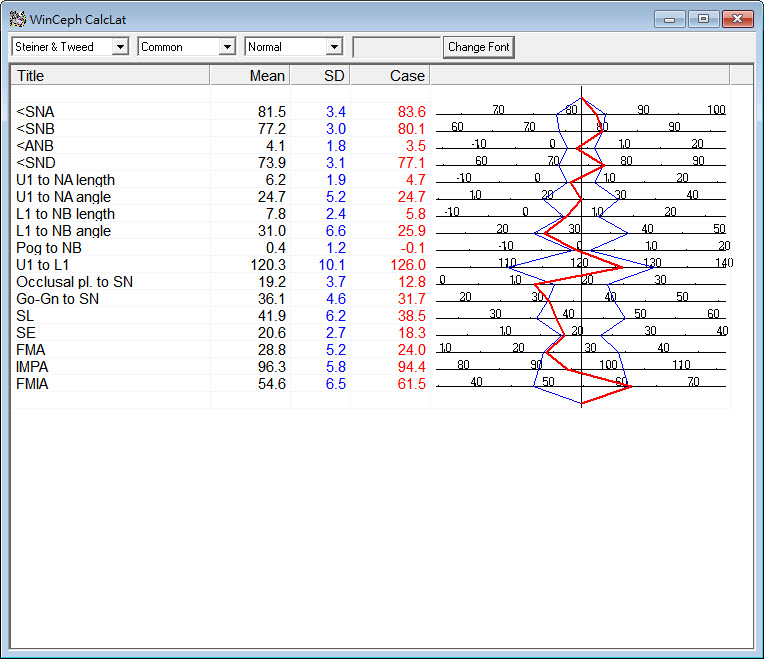The width and height of the screenshot is (764, 659).
Task: Click the case value 38.5
Action: coord(412,316)
